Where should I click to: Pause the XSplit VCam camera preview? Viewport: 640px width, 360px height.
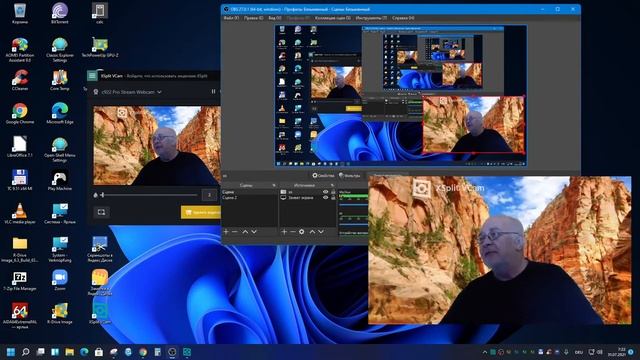tap(213, 91)
